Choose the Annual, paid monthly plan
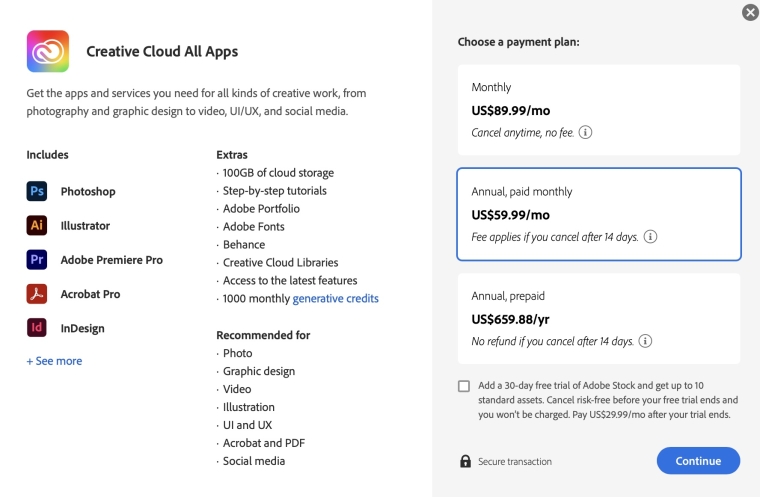Viewport: 760px width, 497px height. click(x=598, y=214)
